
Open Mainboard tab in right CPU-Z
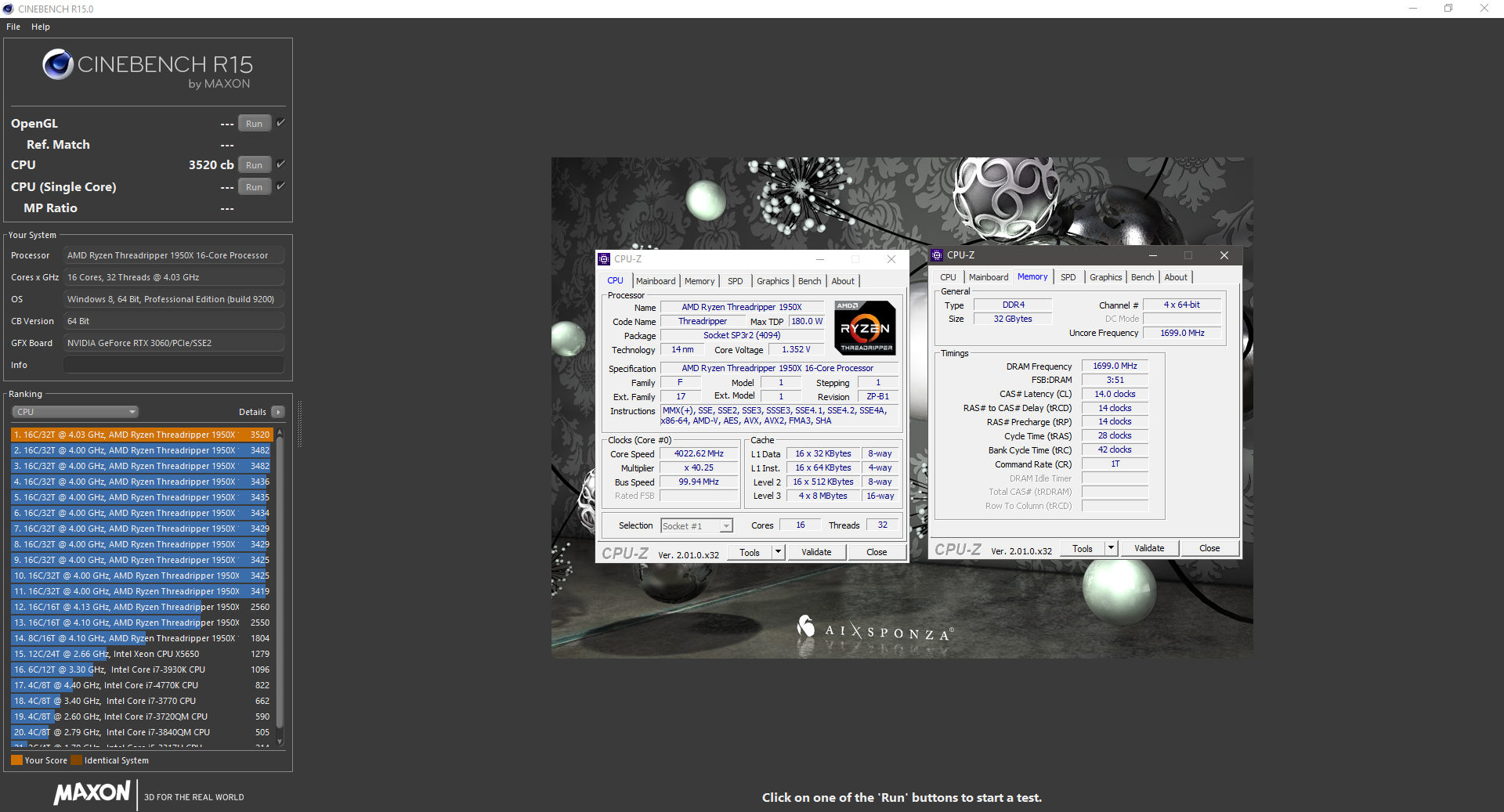point(989,277)
